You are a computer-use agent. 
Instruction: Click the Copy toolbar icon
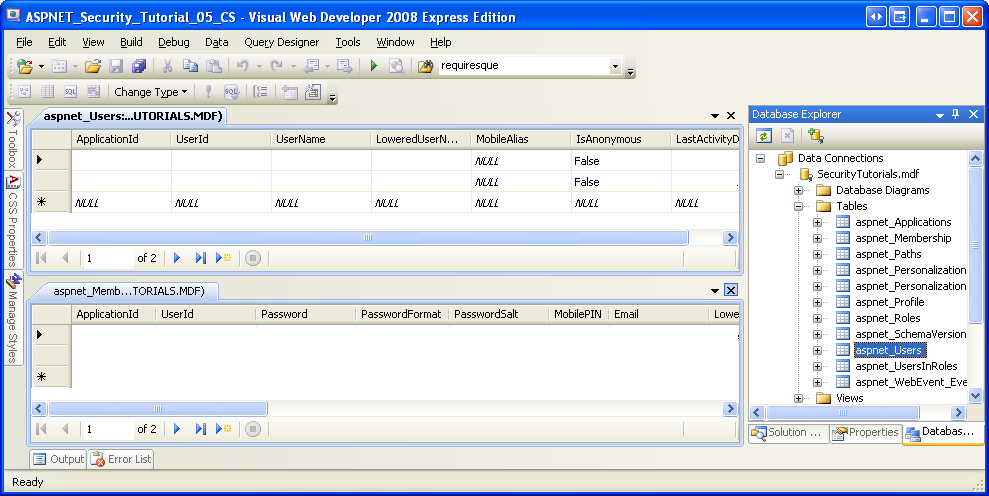click(x=190, y=66)
